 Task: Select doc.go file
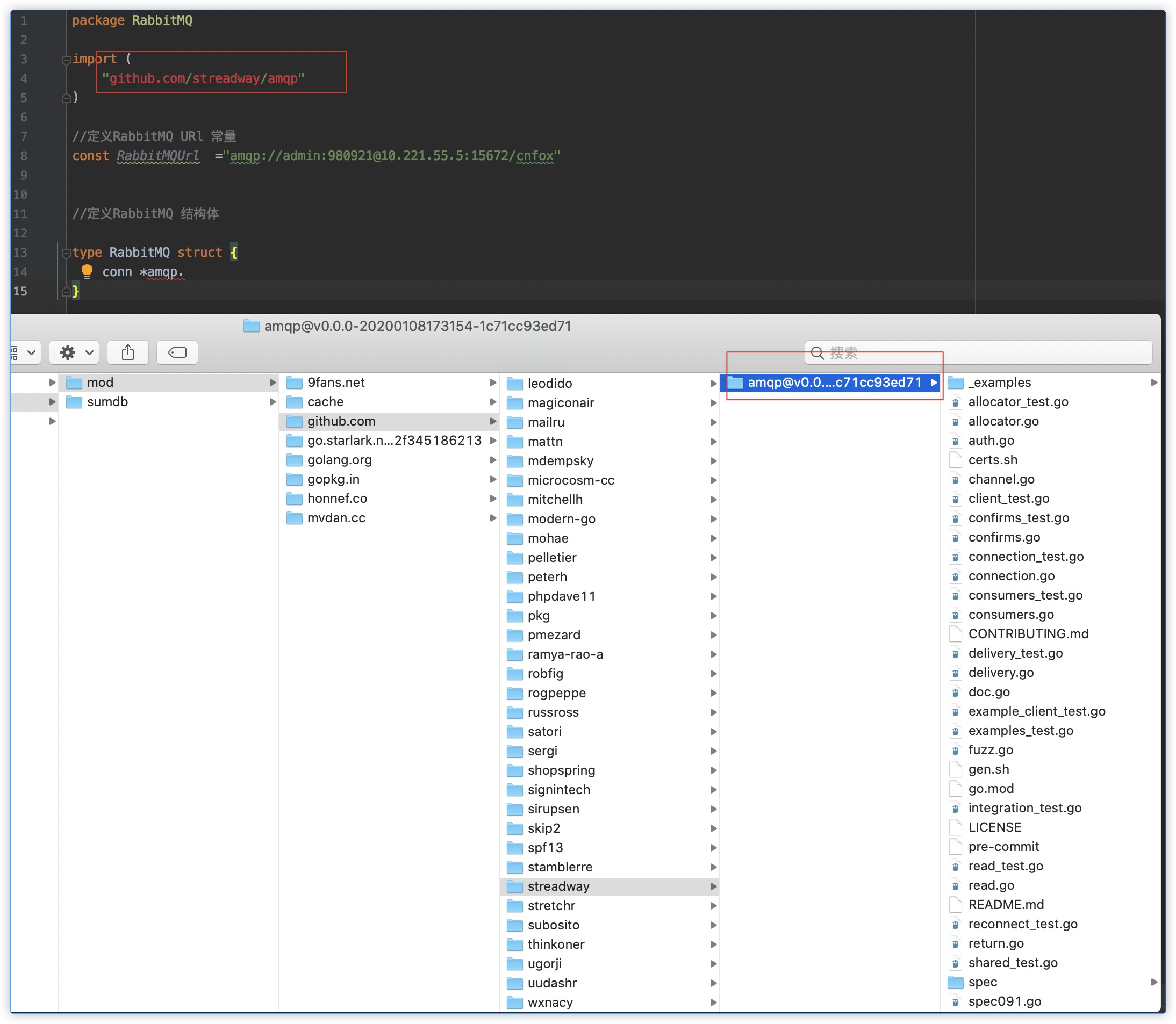(x=1051, y=693)
